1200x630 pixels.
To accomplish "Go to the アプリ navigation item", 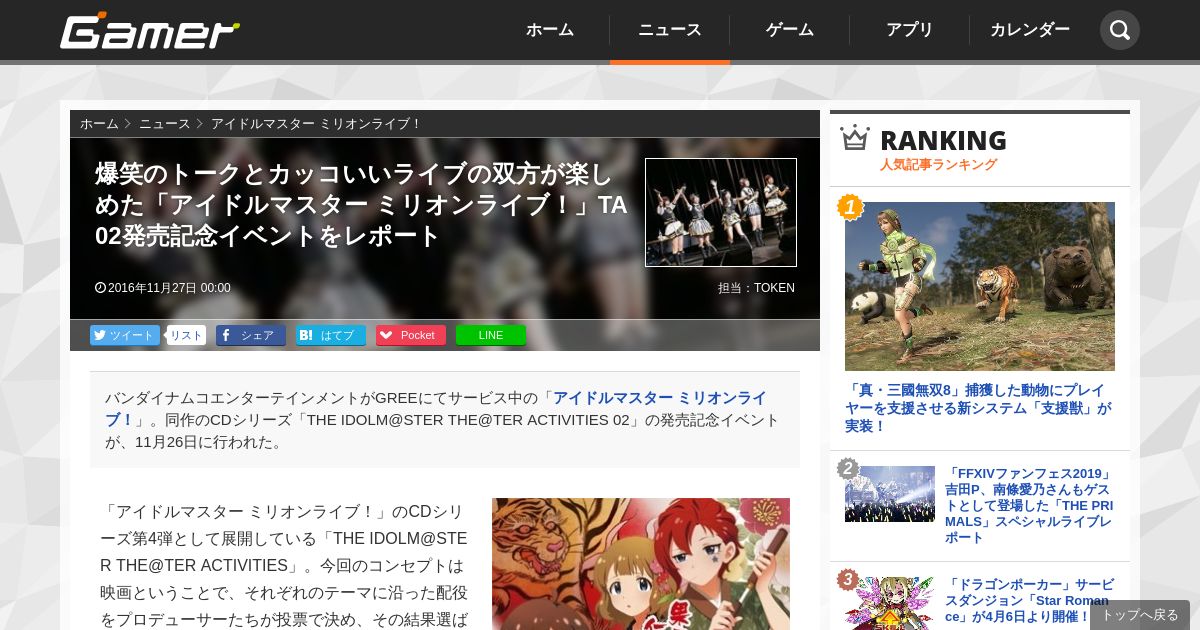I will tap(910, 30).
